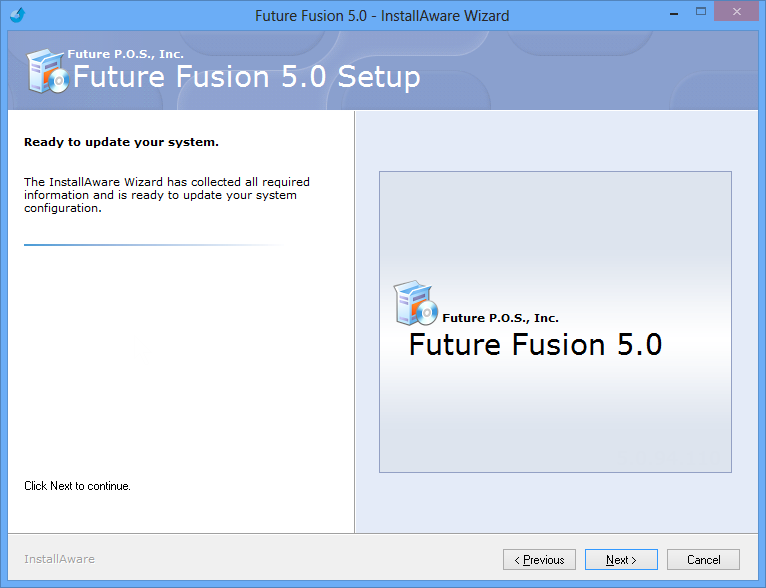Return to the Previous wizard page

539,560
